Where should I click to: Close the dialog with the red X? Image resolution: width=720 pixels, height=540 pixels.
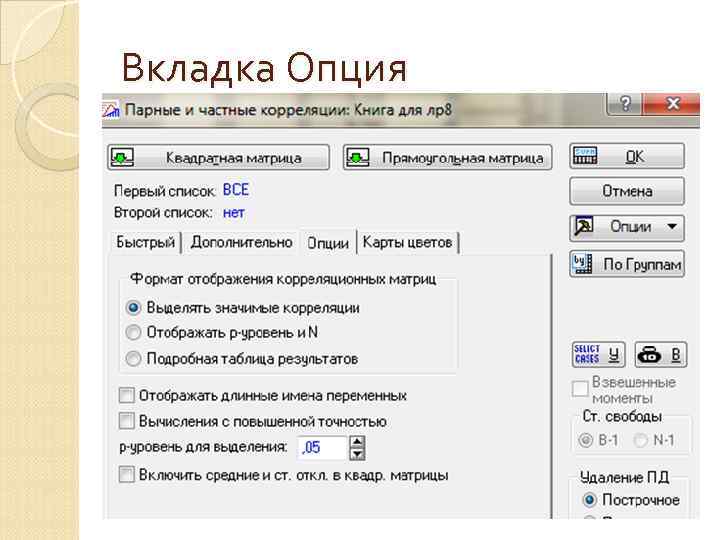click(672, 103)
